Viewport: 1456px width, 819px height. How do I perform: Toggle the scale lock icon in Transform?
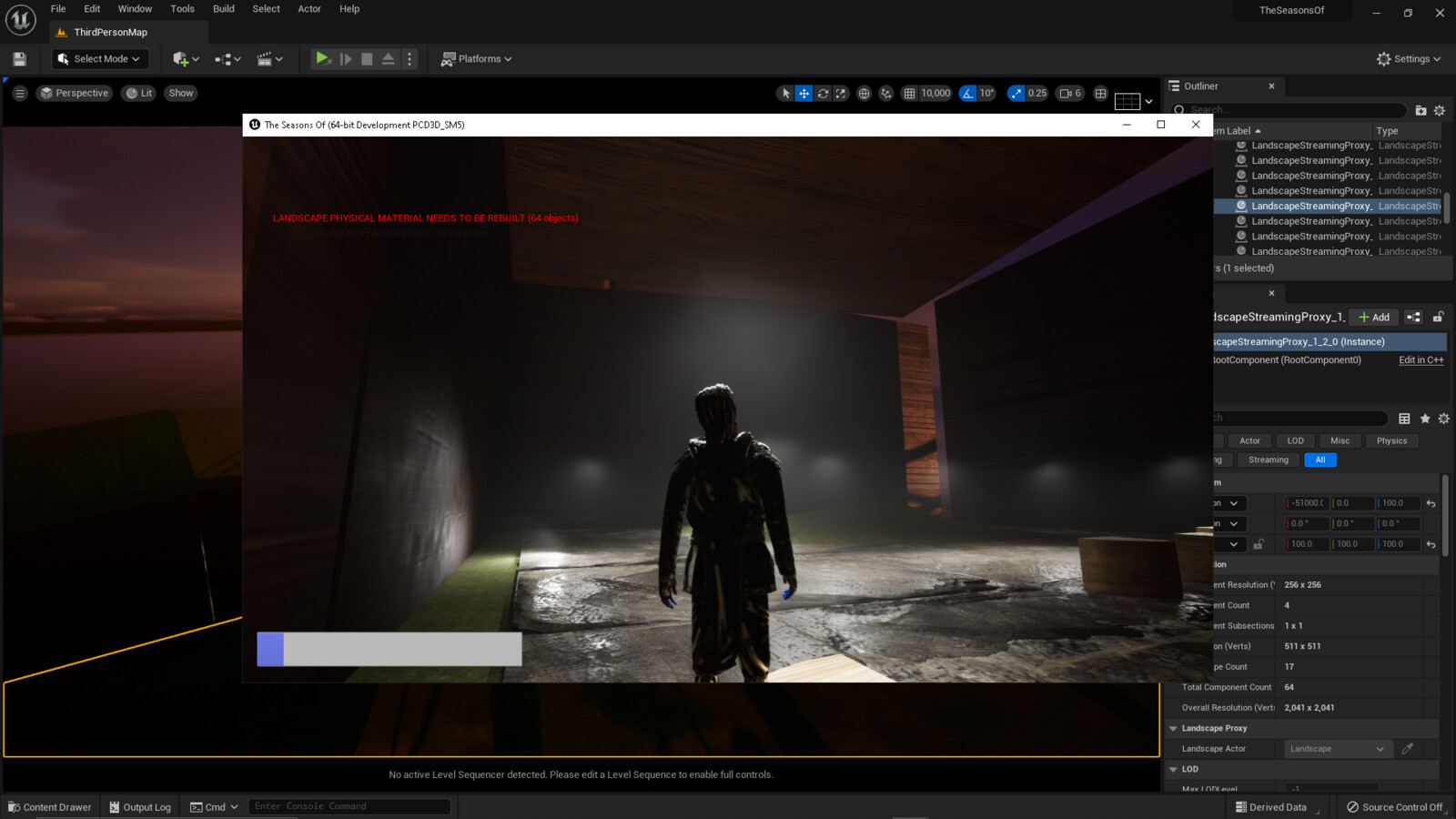1259,544
